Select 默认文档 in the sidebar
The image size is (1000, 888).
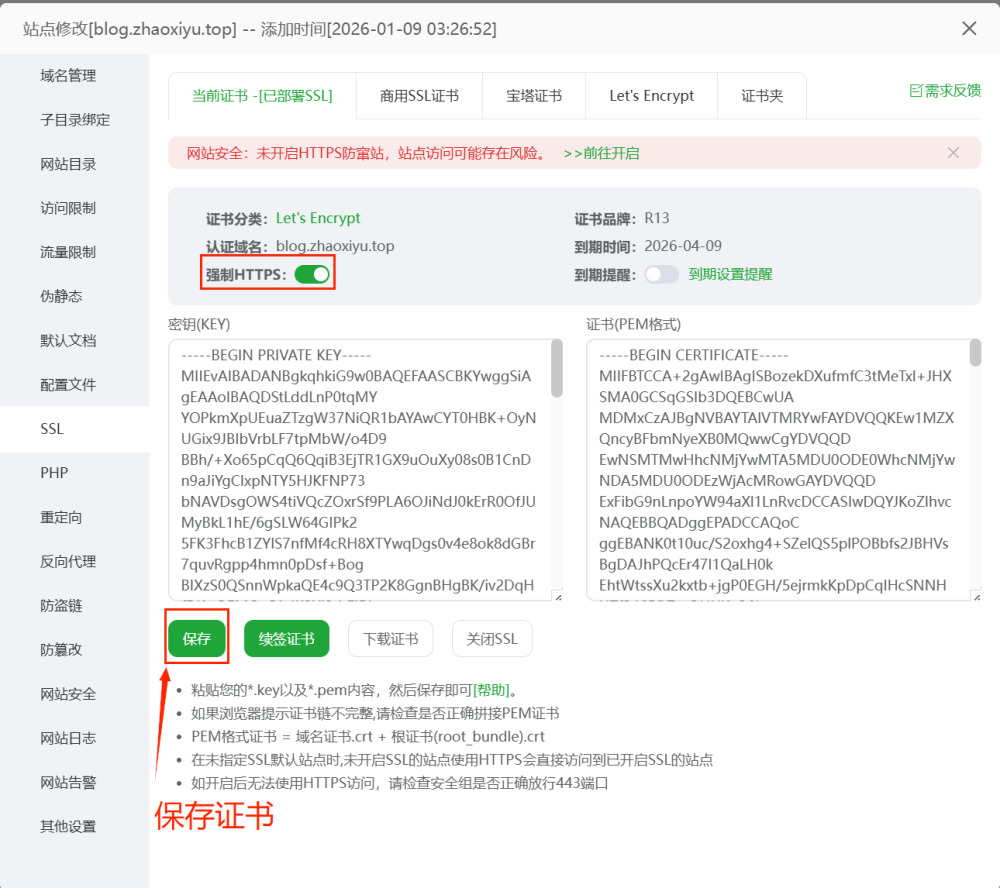(x=68, y=341)
